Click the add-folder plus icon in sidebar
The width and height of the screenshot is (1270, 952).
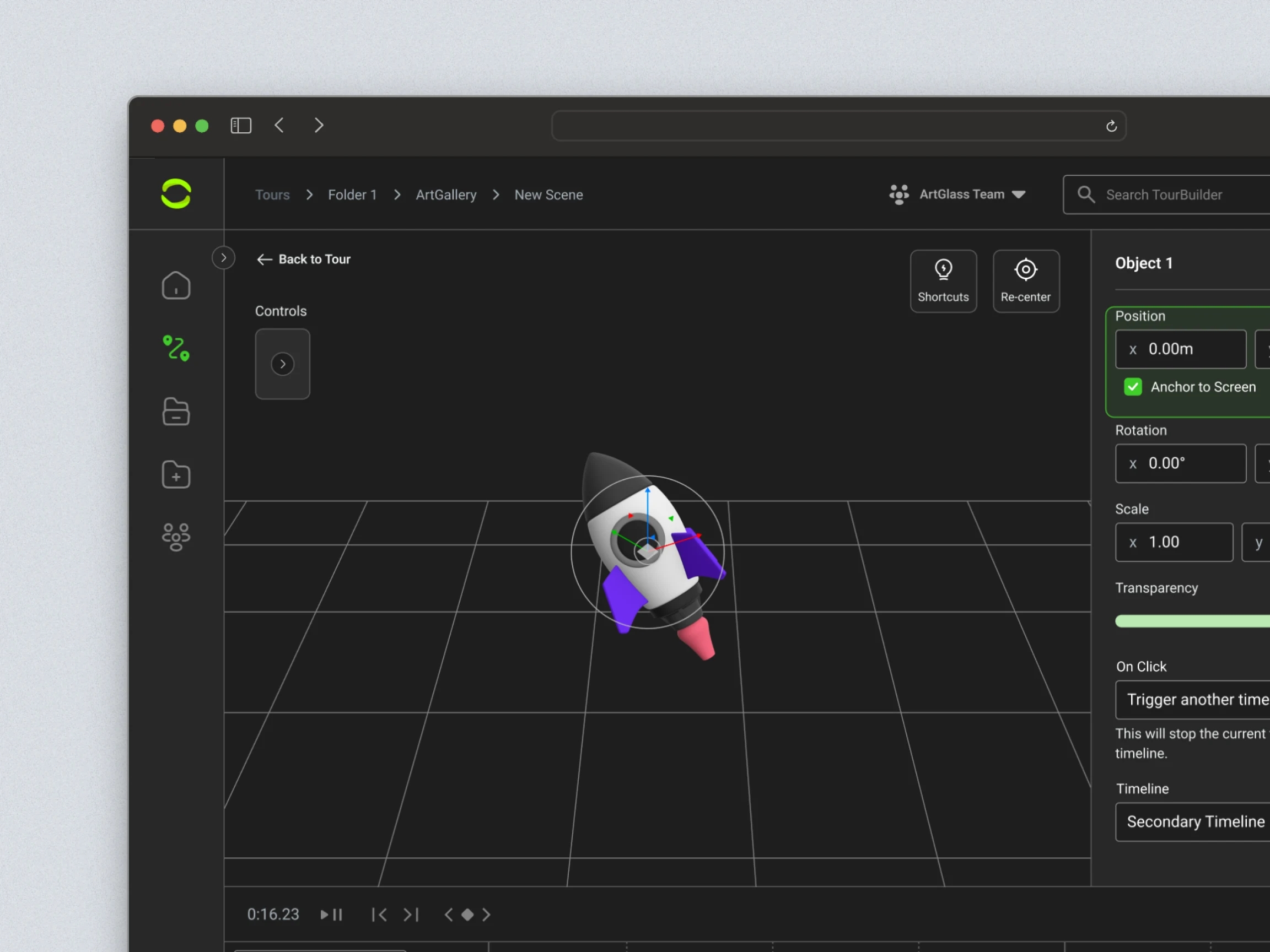coord(176,474)
